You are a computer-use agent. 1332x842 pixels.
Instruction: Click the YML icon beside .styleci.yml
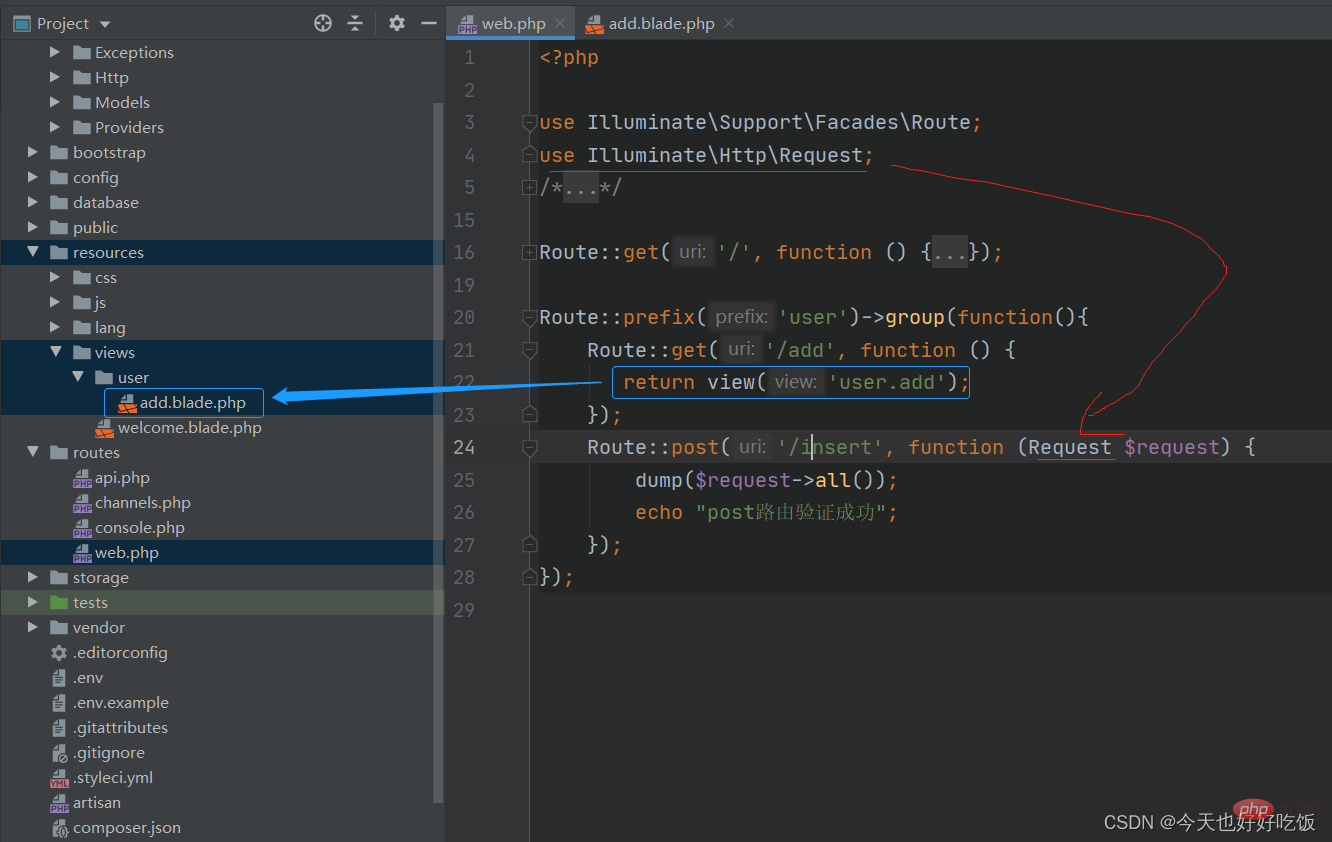59,778
